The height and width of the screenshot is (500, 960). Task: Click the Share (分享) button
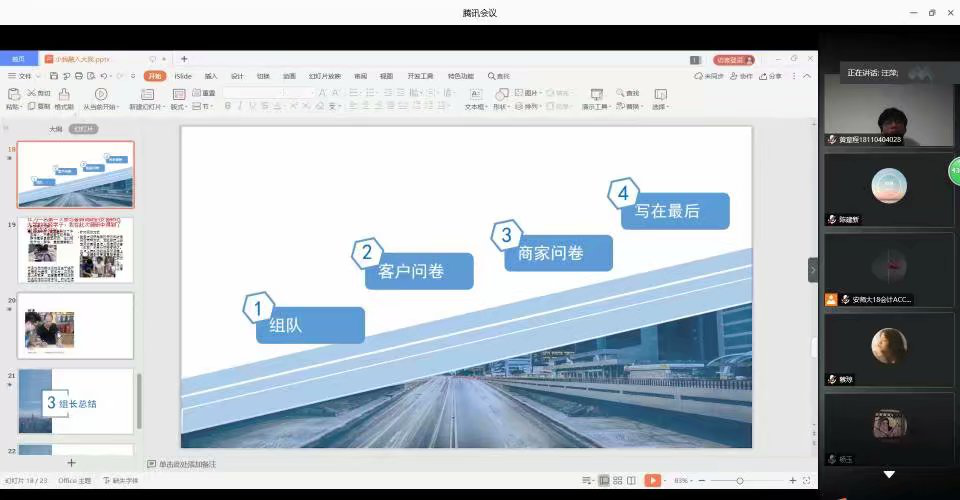pyautogui.click(x=771, y=76)
